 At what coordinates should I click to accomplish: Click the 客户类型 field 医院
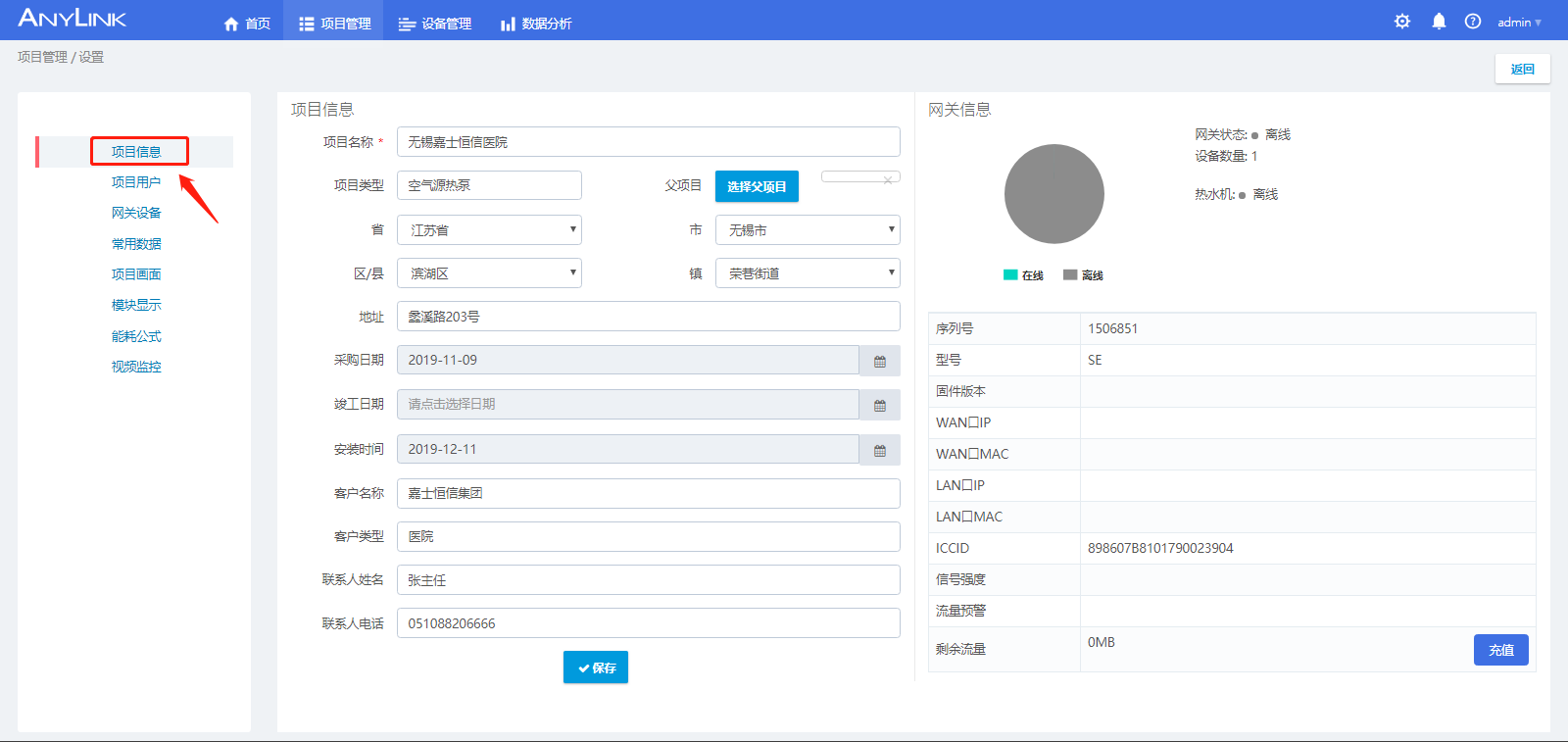coord(649,536)
